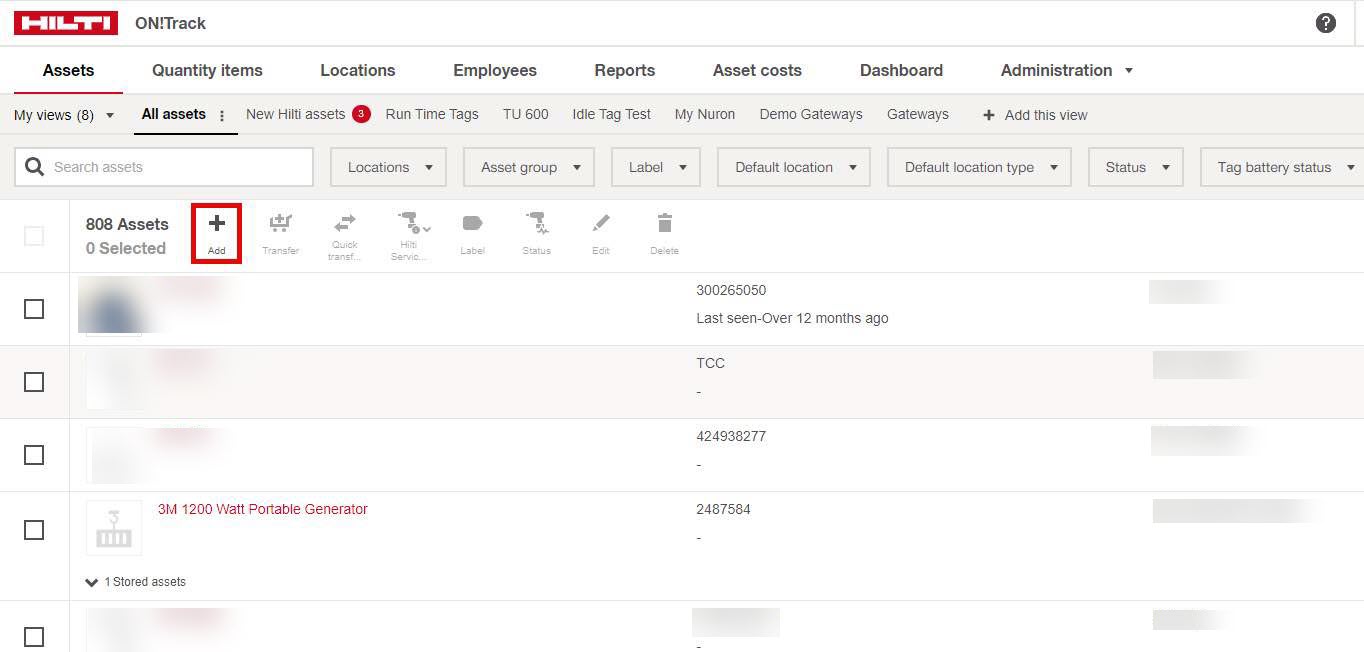
Task: Click the Hilti logo
Action: point(66,23)
